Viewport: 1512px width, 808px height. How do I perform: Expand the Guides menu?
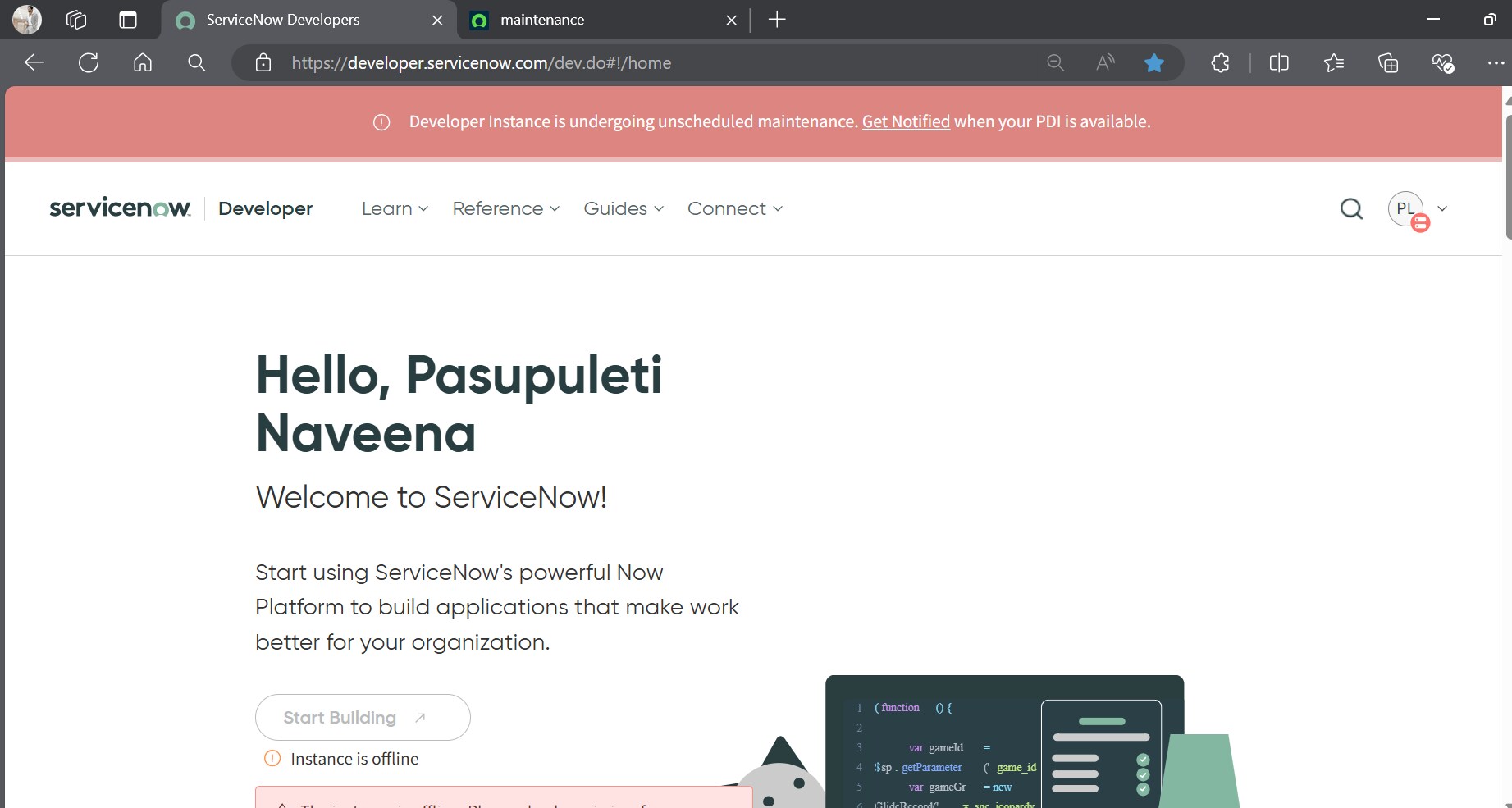point(624,209)
